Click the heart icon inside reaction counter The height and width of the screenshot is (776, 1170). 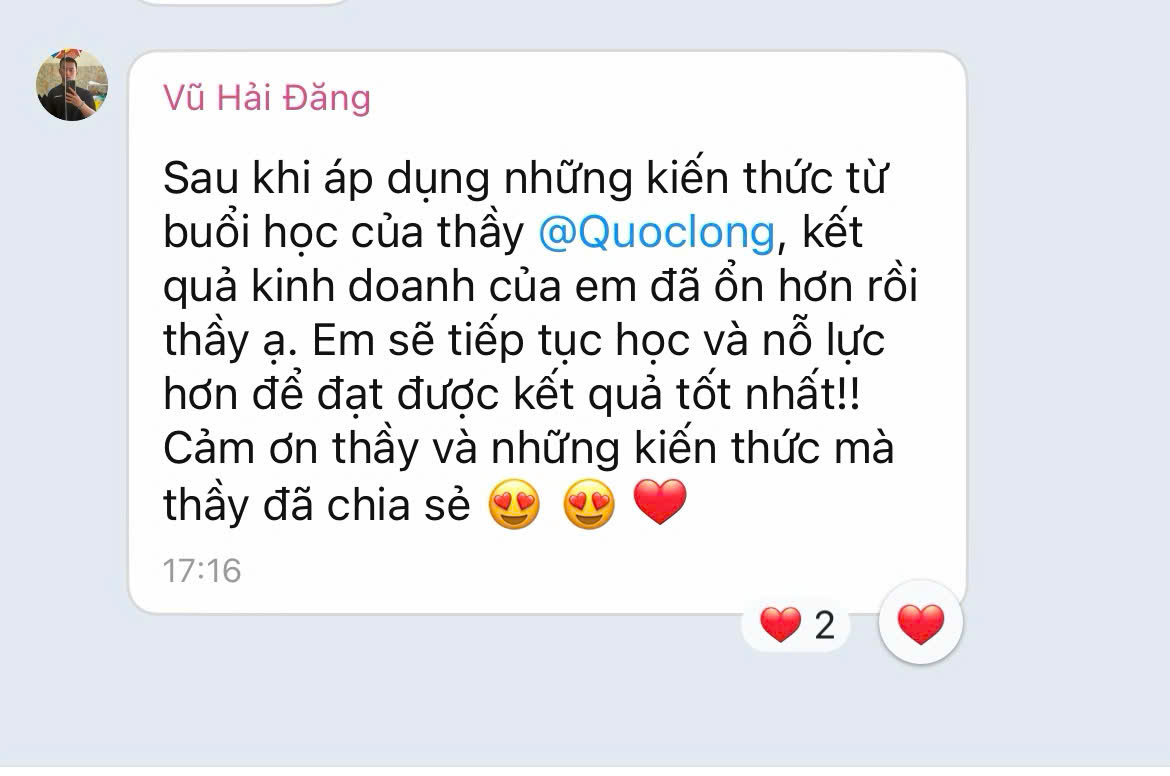[x=780, y=625]
